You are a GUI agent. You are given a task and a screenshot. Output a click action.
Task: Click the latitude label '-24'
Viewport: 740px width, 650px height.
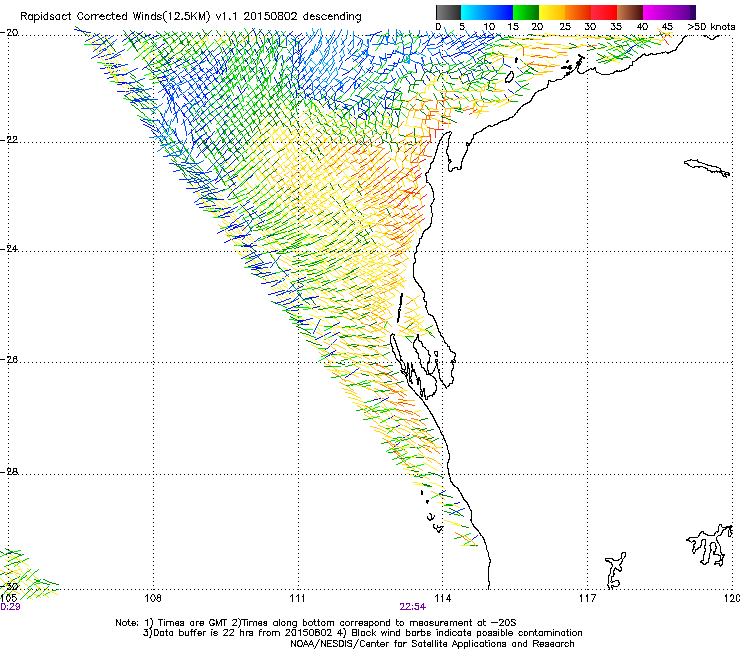click(9, 249)
